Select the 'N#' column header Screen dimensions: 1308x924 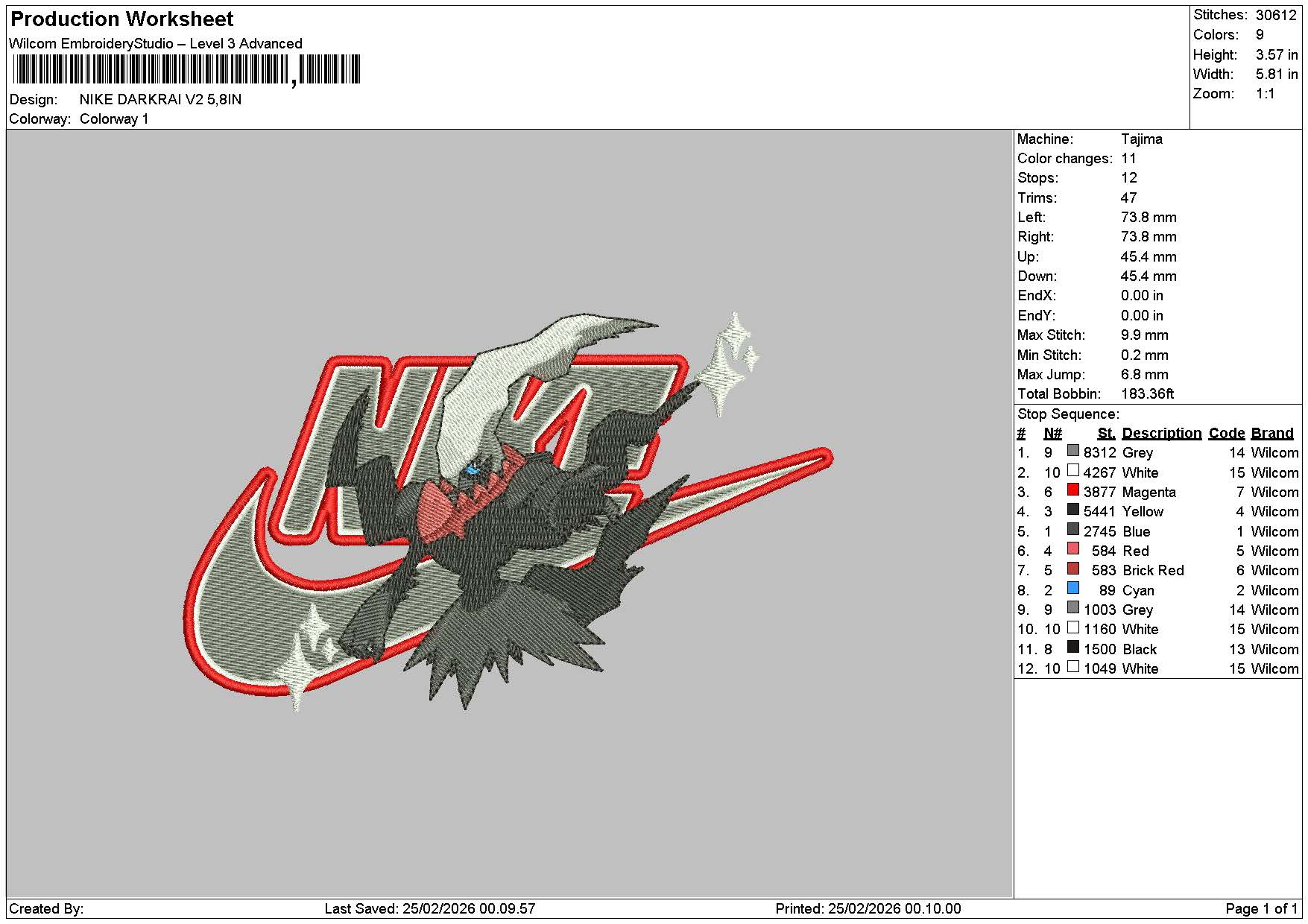(x=1053, y=434)
